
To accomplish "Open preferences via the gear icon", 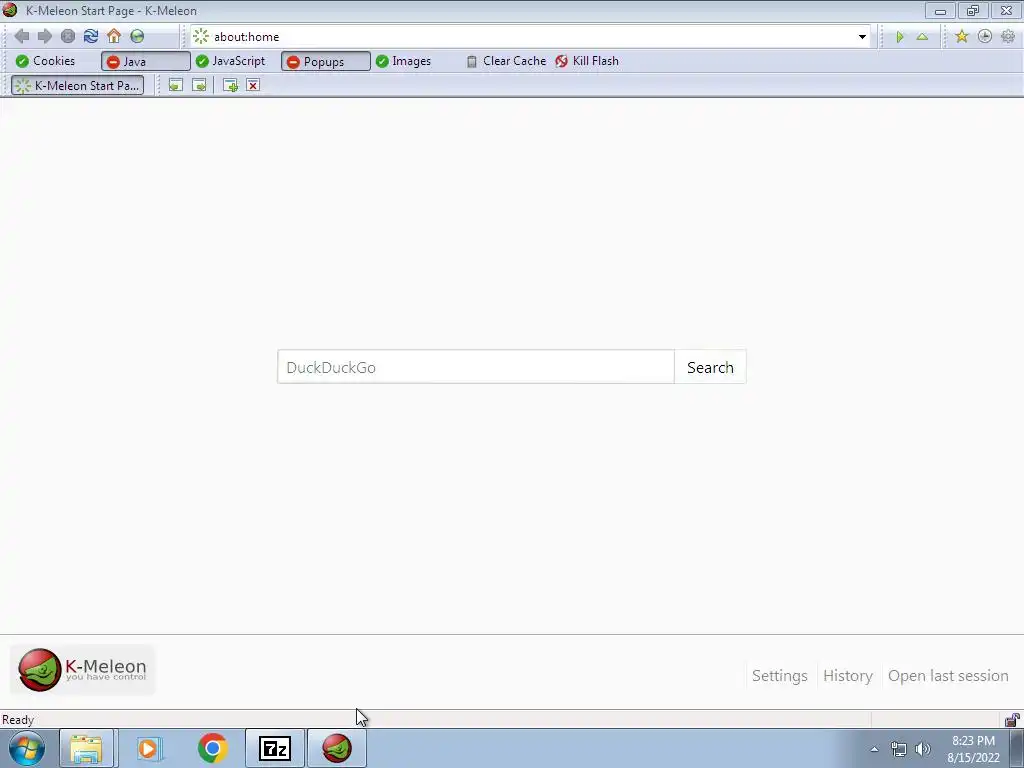I will (x=1008, y=37).
